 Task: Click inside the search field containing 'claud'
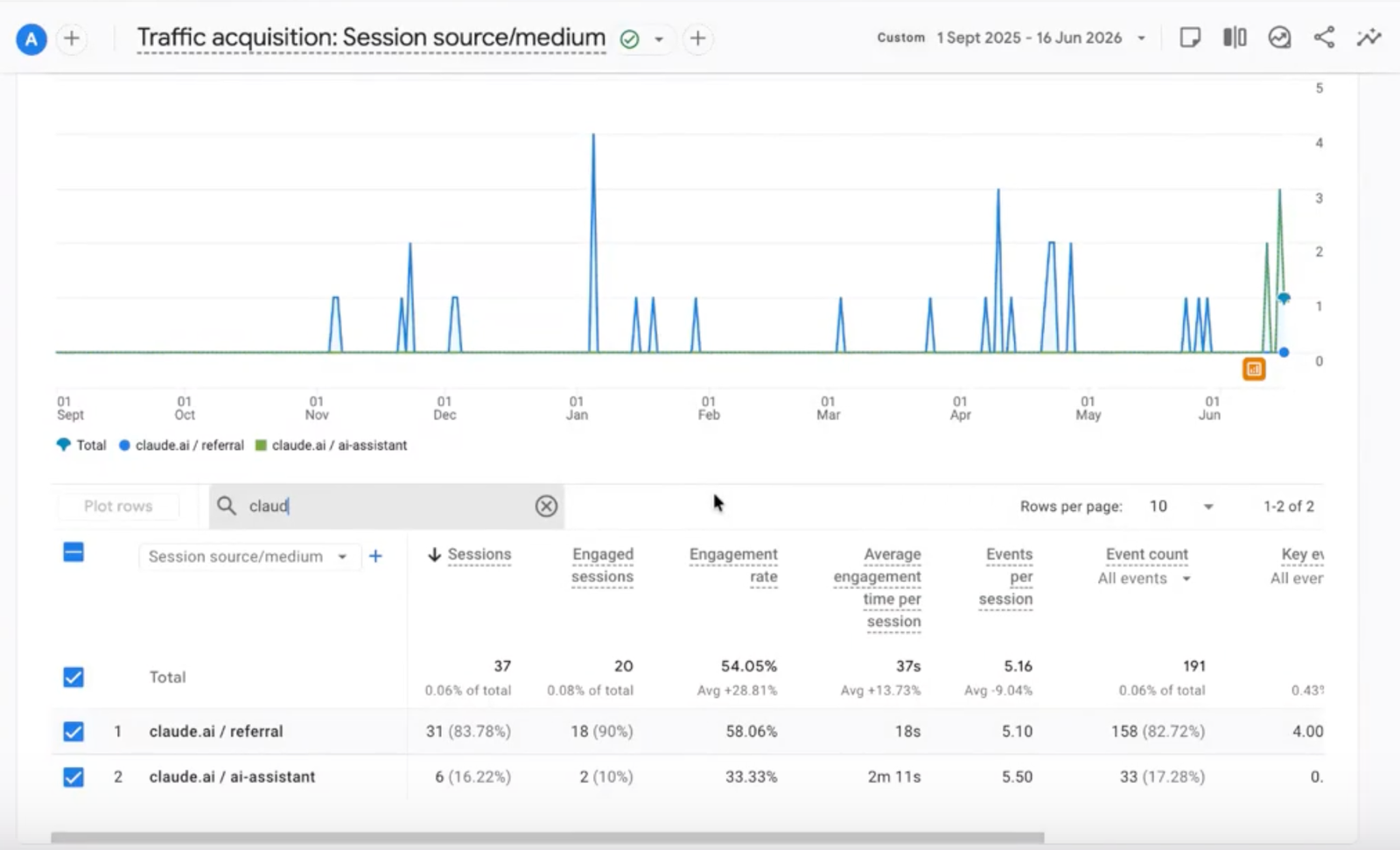385,506
